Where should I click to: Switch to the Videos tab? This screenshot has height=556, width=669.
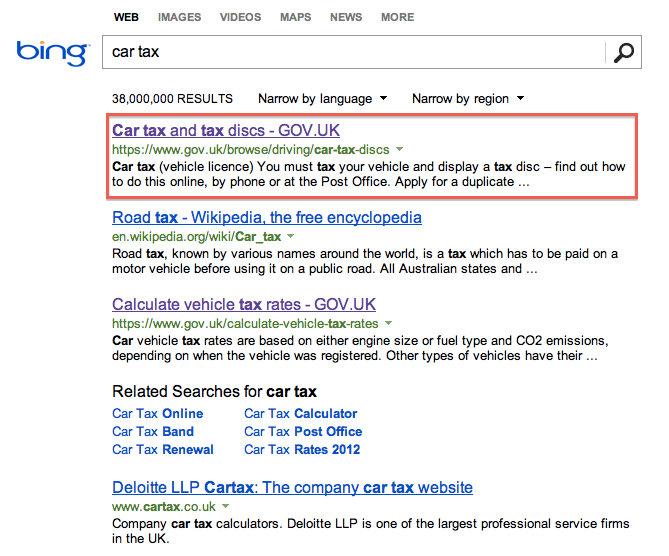tap(240, 17)
